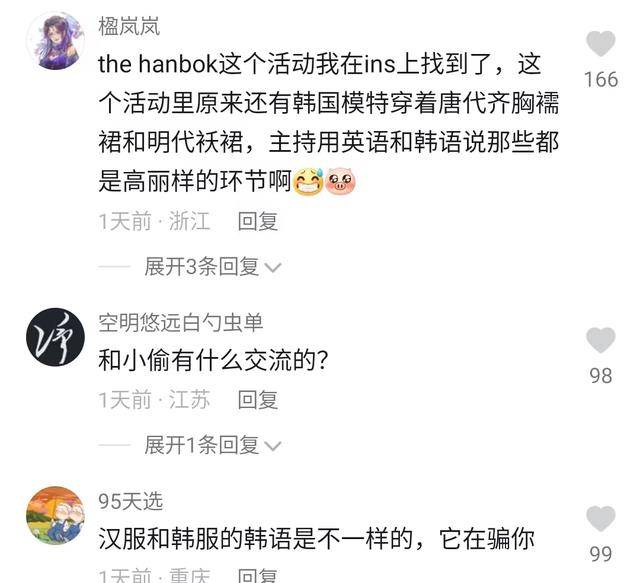
Task: Expand 1 reply under 和小偷 comment
Action: coord(201,445)
